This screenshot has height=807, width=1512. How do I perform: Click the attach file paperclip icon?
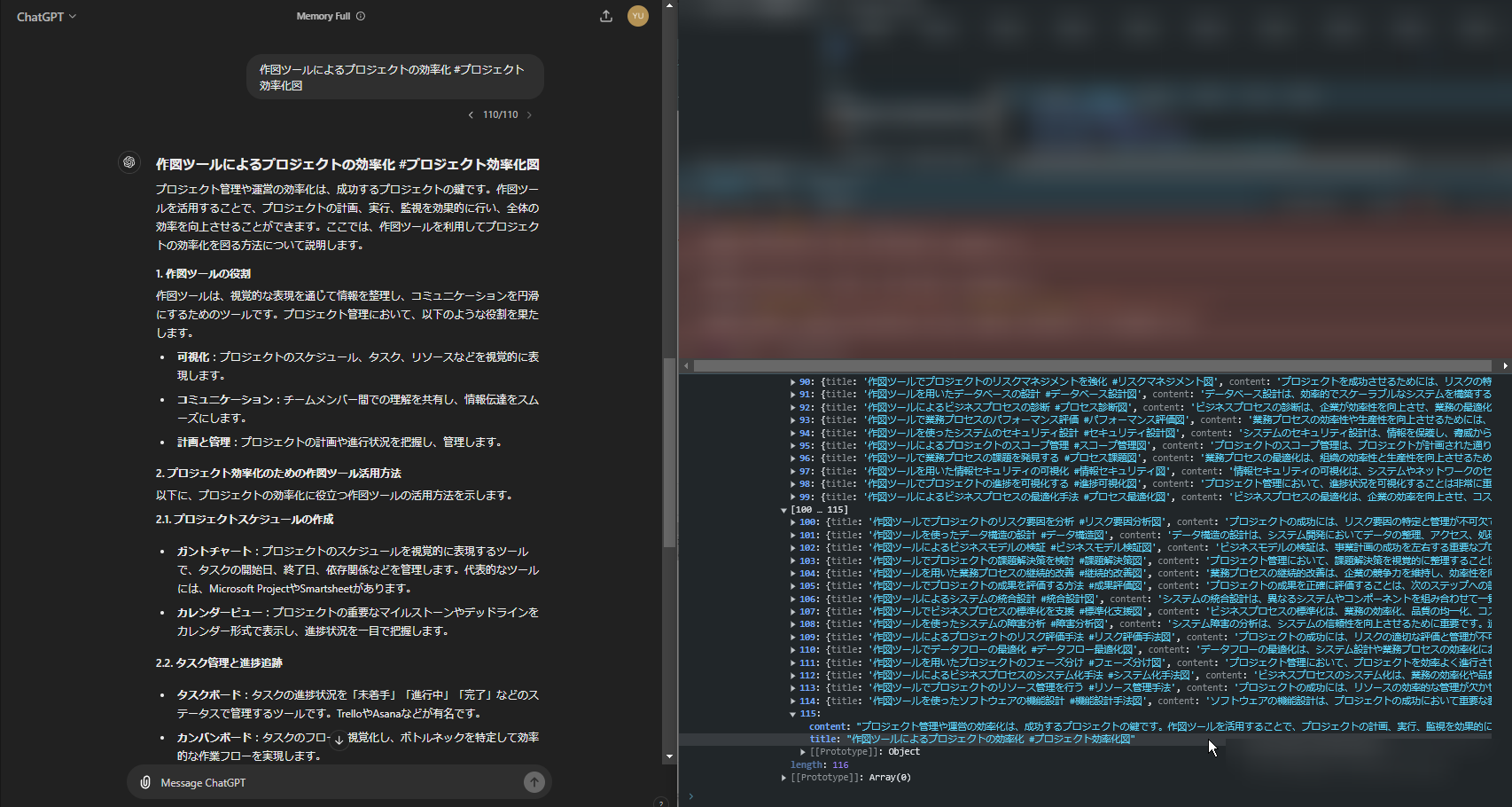pyautogui.click(x=145, y=782)
